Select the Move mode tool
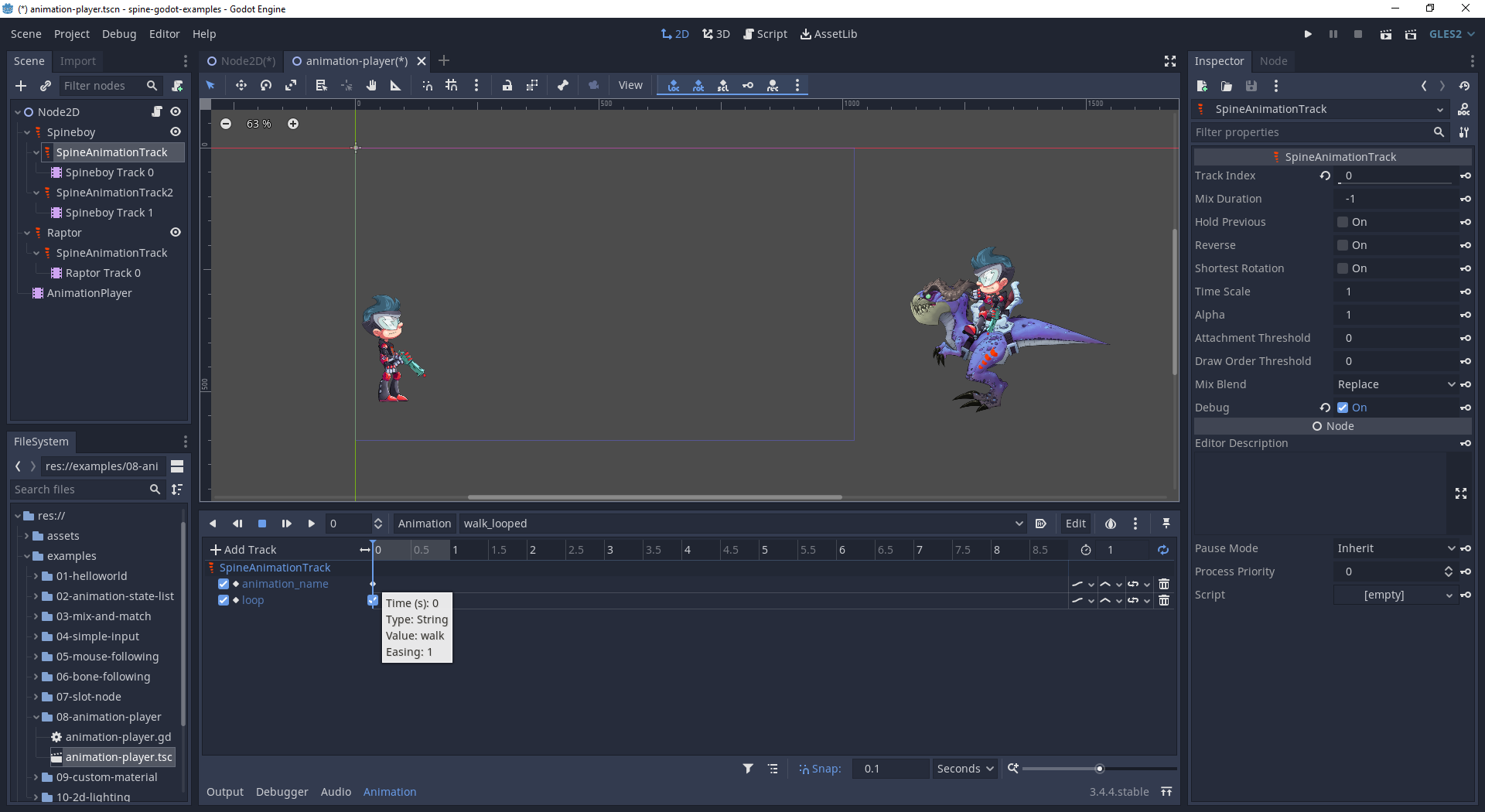The width and height of the screenshot is (1485, 812). pos(241,85)
